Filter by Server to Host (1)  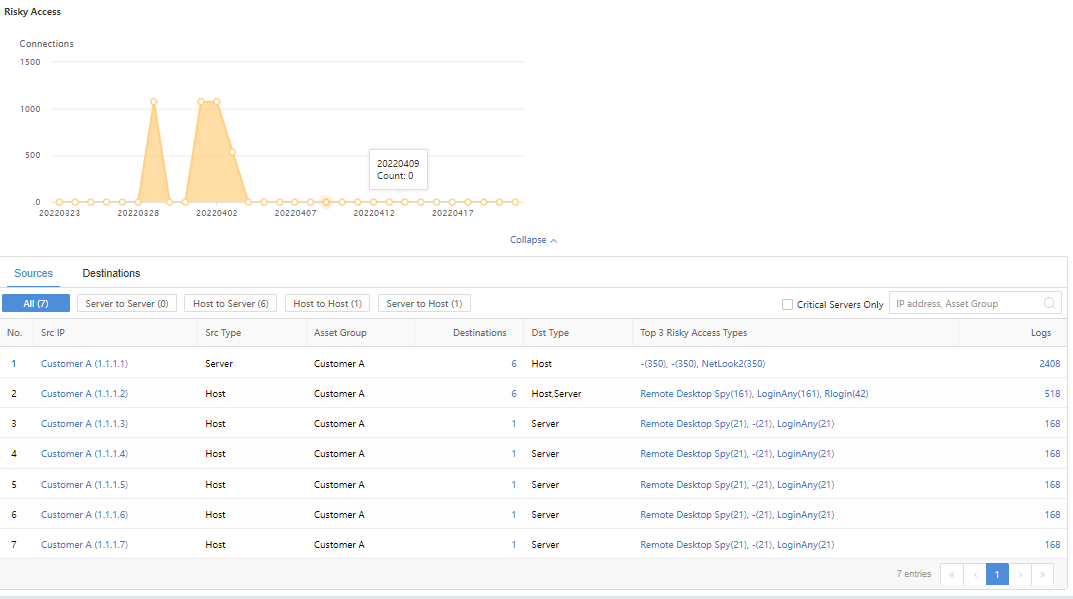(424, 303)
